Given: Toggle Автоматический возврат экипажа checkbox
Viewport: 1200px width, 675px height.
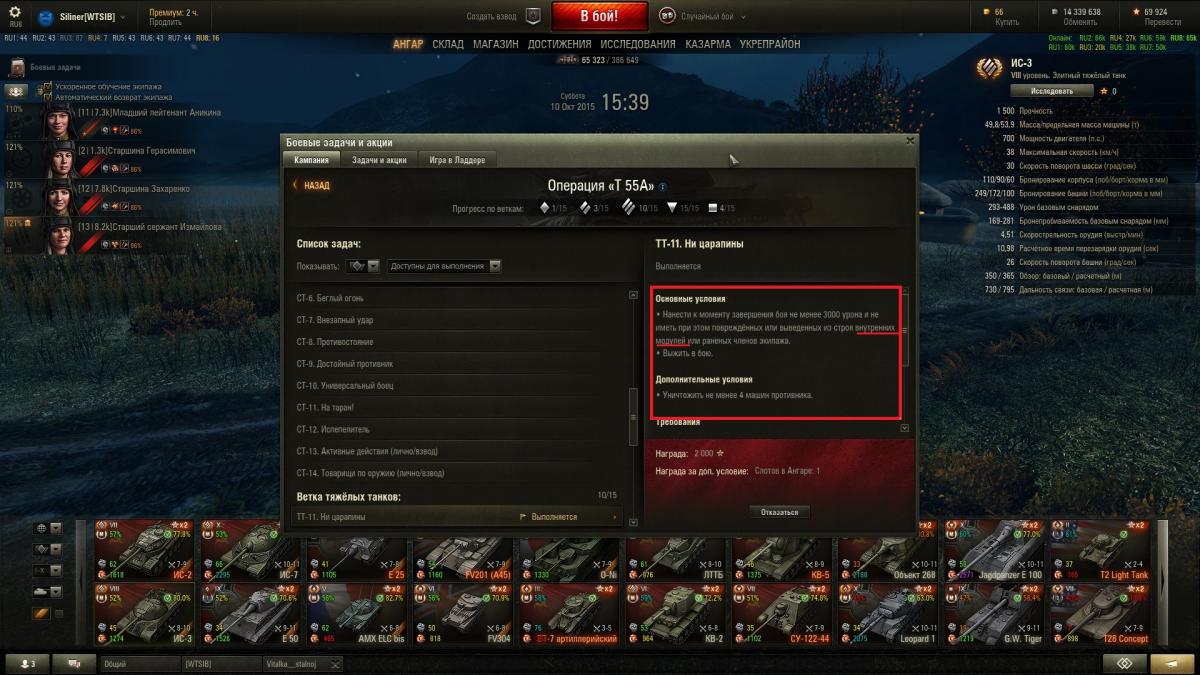Looking at the screenshot, I should coord(47,97).
